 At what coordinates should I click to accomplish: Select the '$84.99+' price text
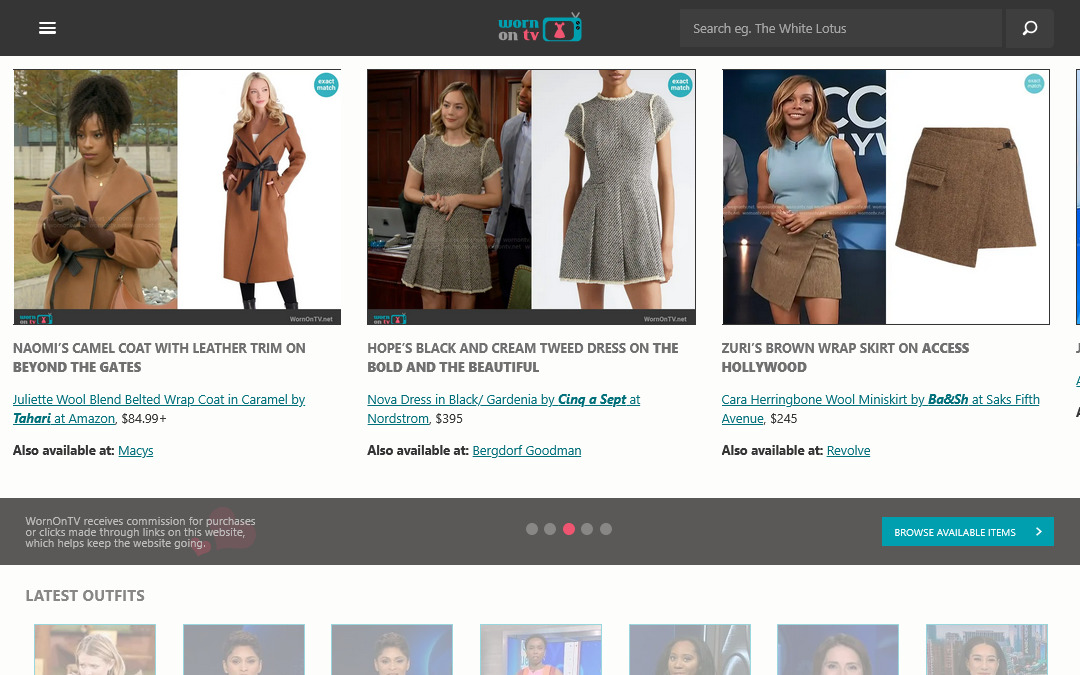tap(144, 419)
